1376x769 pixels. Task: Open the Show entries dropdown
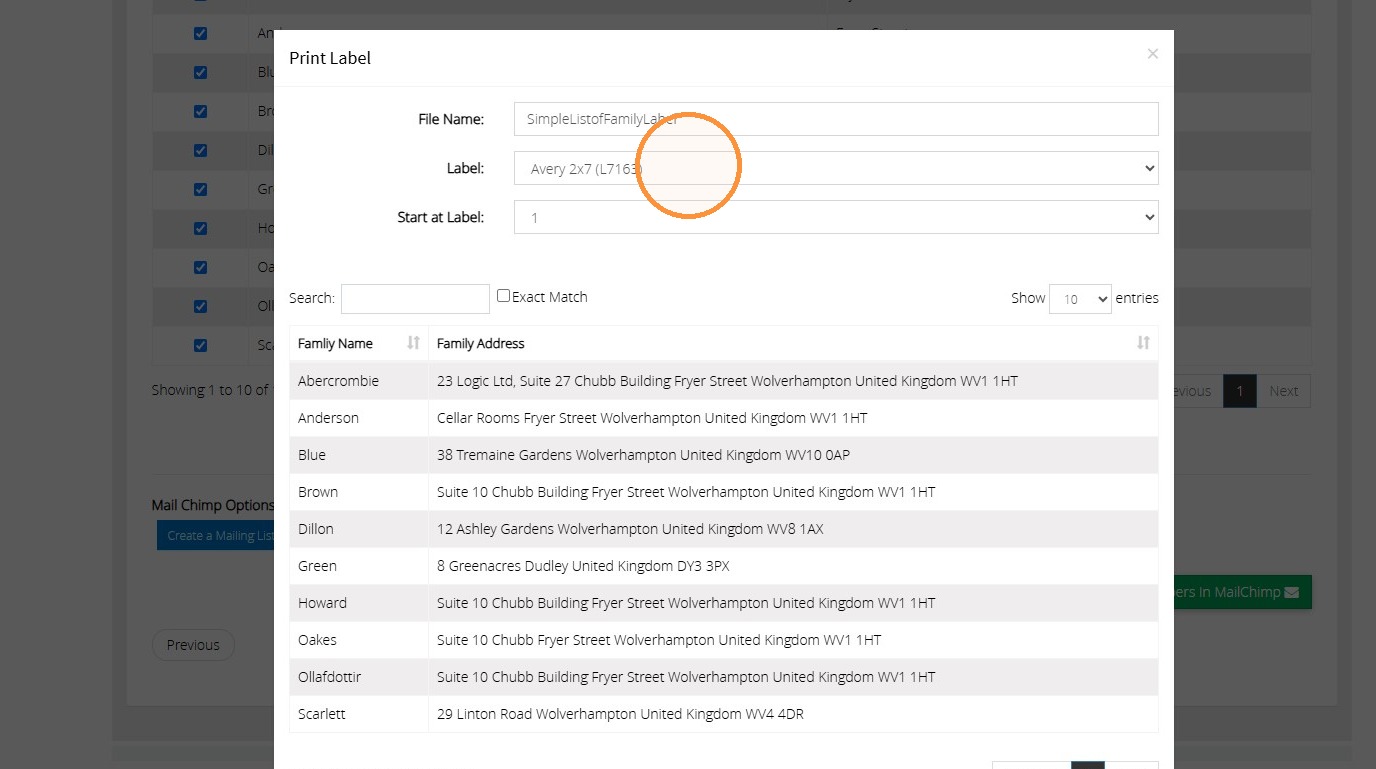pos(1080,299)
